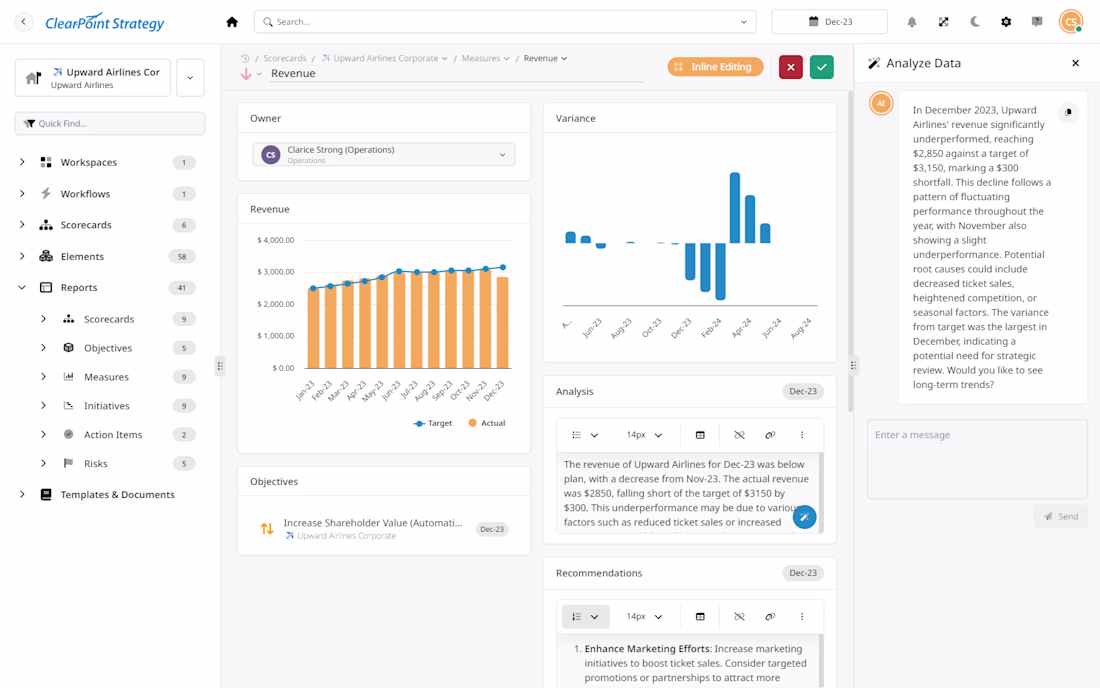Open Recommendations editor more options
1100x688 pixels.
pos(802,616)
